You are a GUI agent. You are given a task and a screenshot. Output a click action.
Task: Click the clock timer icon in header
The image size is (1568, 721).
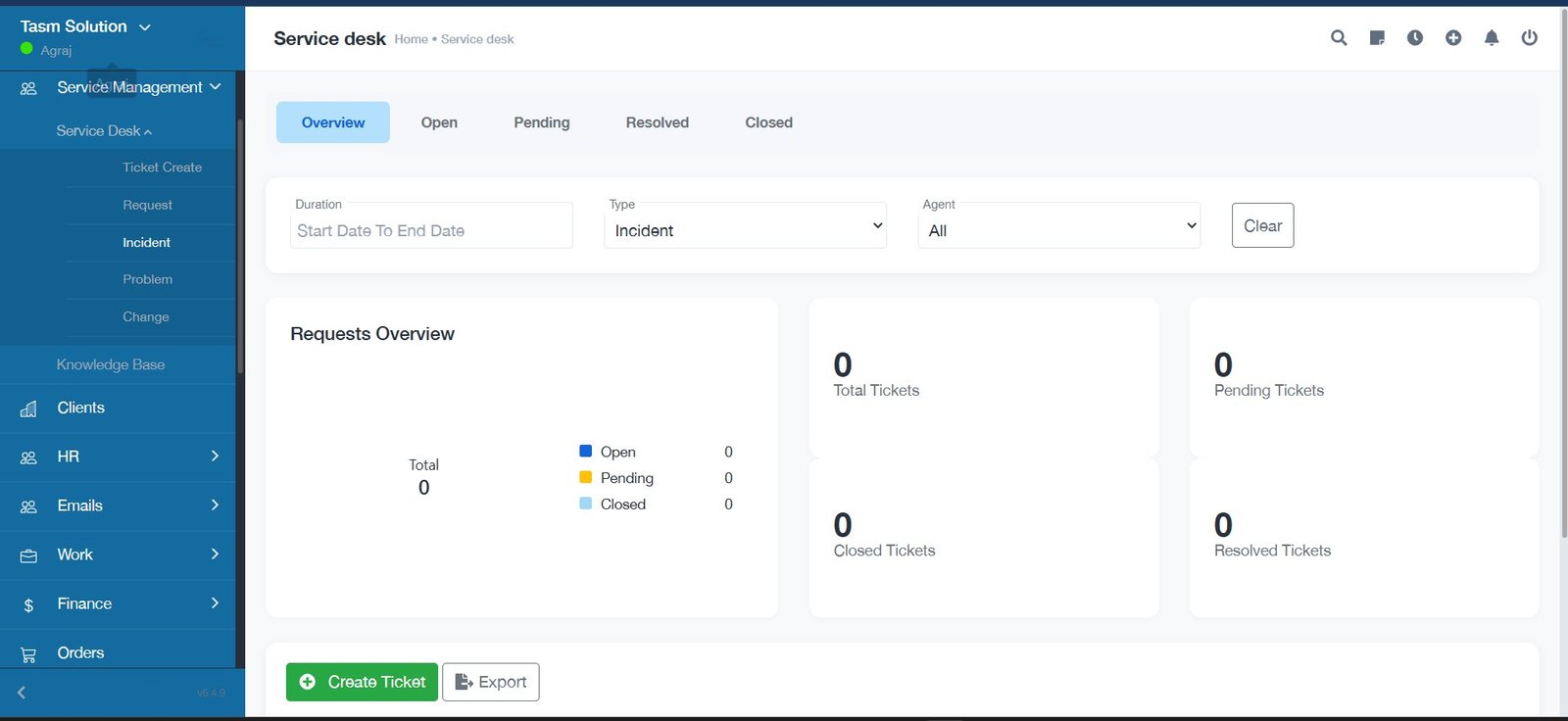click(x=1415, y=38)
